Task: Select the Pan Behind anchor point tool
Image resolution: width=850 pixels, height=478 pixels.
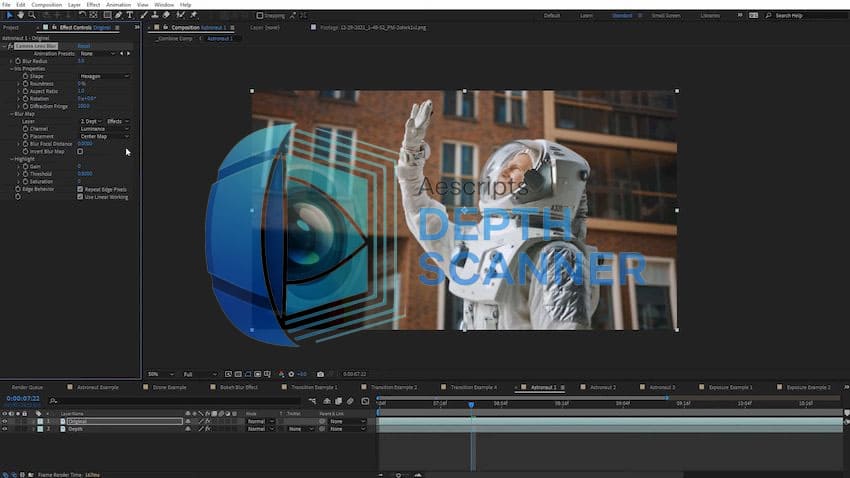Action: pos(93,15)
